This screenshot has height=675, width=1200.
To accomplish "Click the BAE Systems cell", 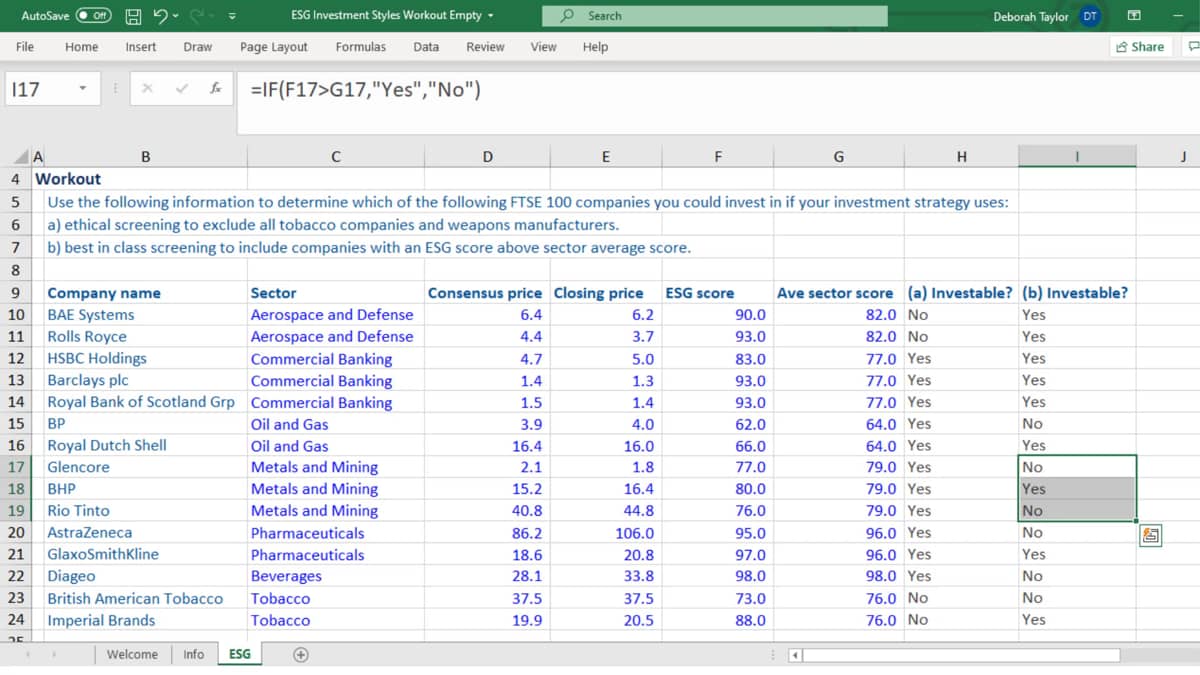I will (146, 315).
